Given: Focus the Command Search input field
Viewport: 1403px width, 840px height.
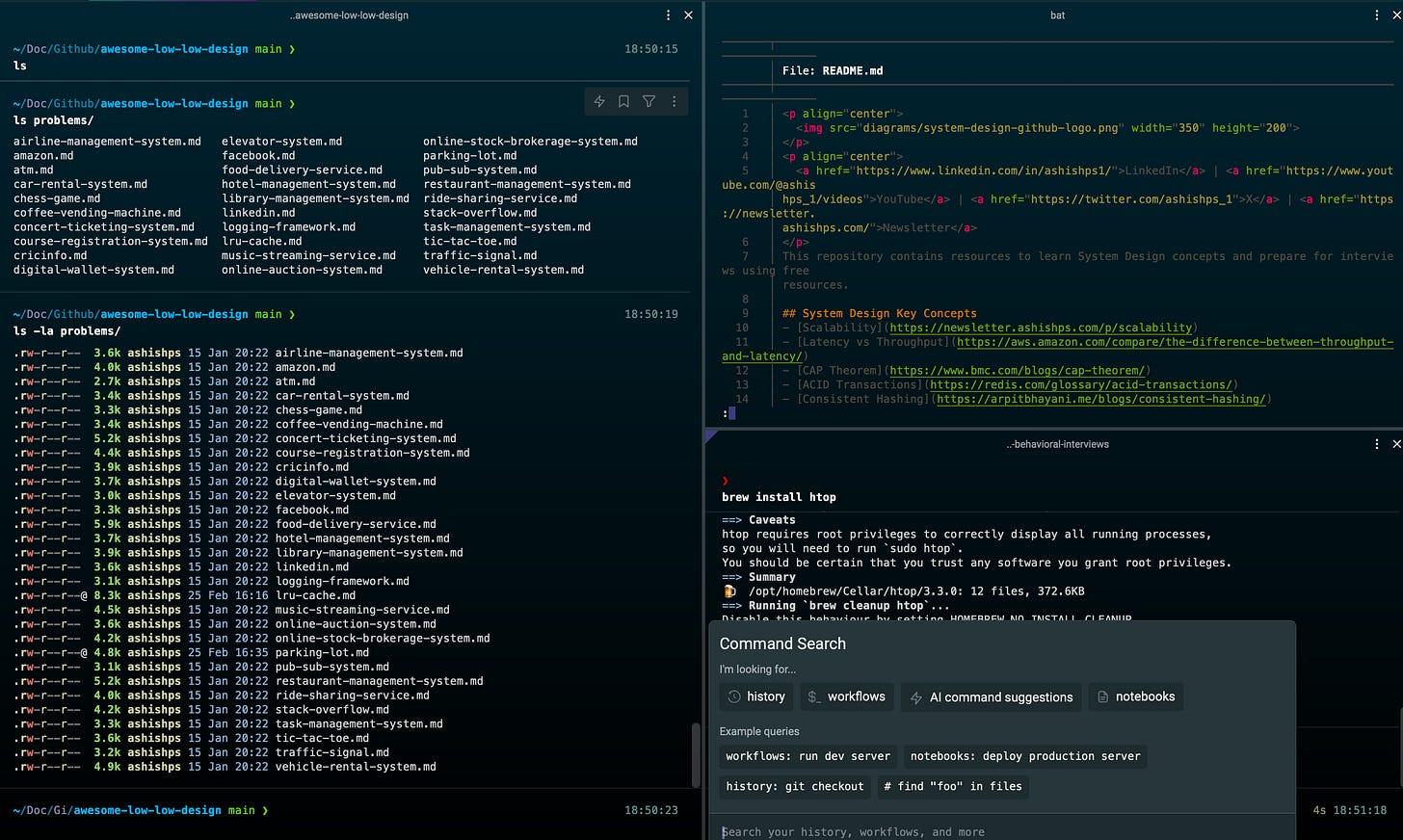Looking at the screenshot, I should 1002,831.
